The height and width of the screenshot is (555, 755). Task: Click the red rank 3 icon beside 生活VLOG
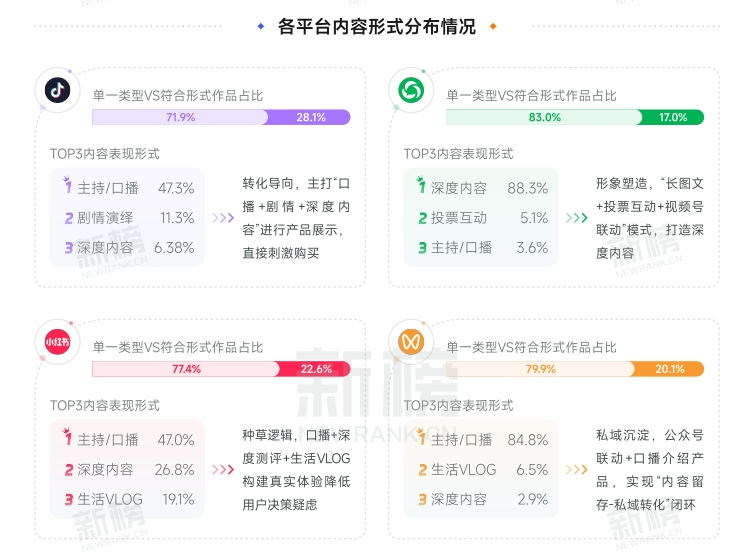67,499
